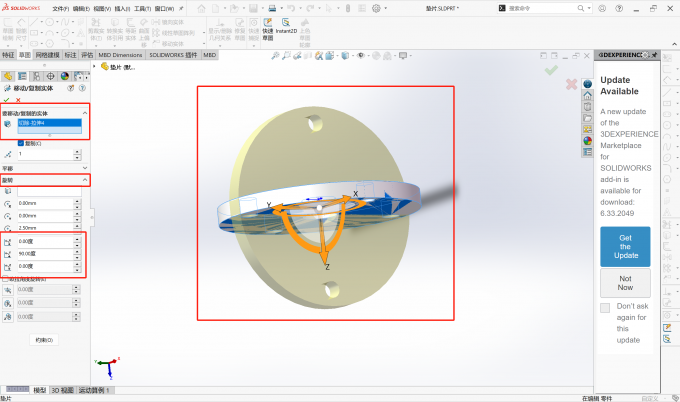Open the Options gear icon

(x=376, y=8)
